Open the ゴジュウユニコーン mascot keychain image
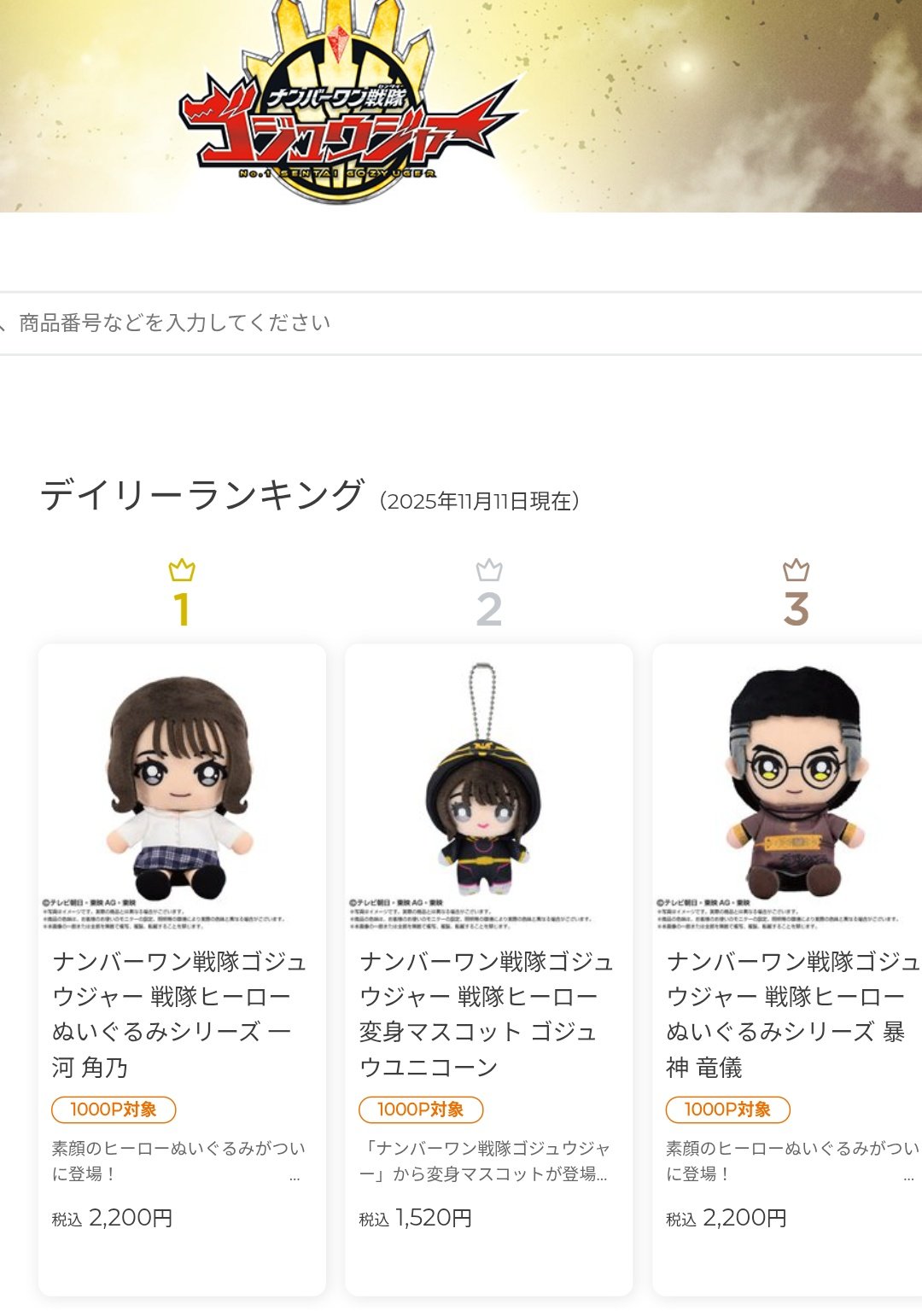Screen dimensions: 922x1316 click(489, 788)
